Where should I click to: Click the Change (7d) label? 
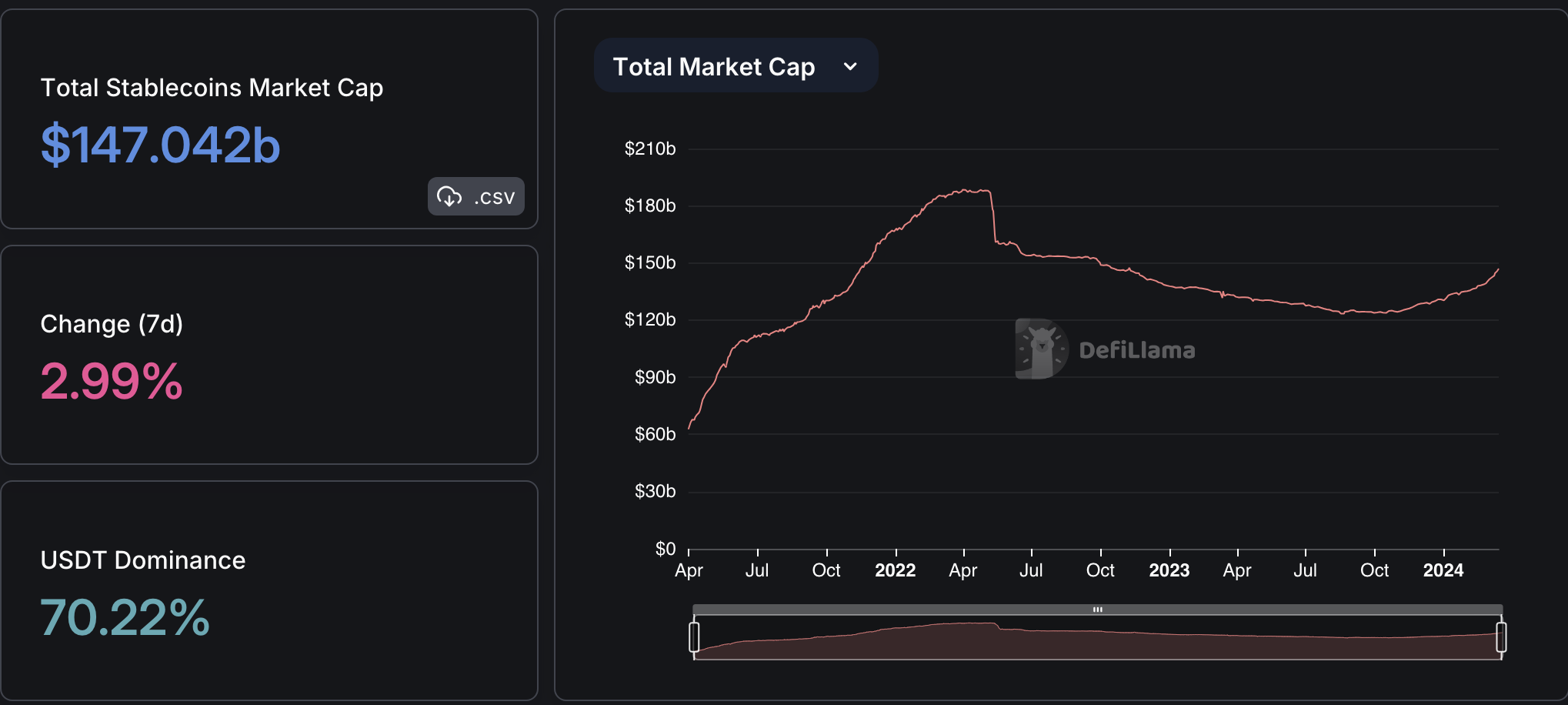click(x=112, y=324)
